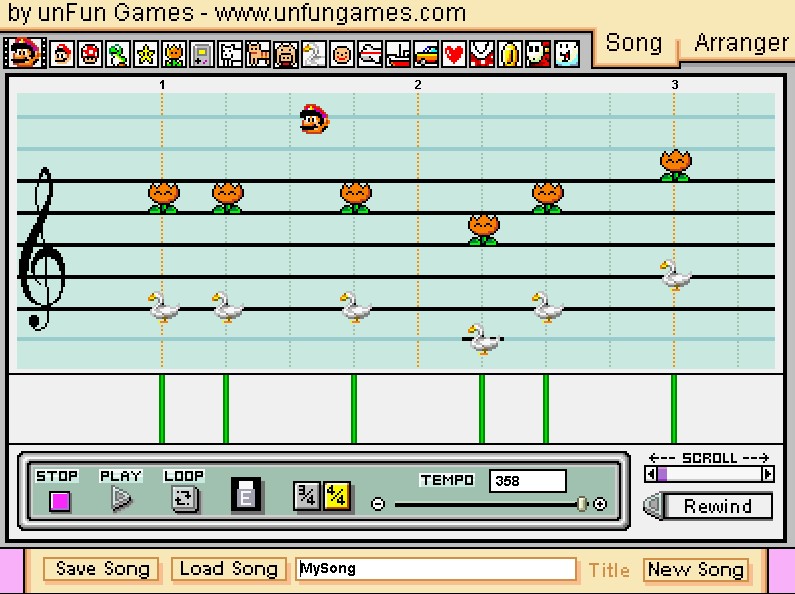Select the Cat instrument
The width and height of the screenshot is (795, 594).
pos(258,54)
